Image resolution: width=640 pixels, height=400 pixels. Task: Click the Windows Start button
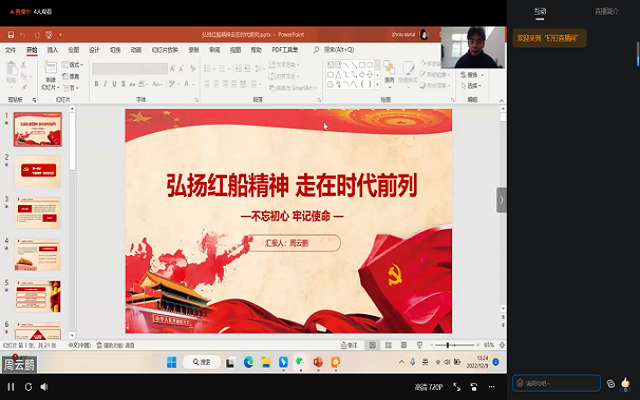click(172, 362)
